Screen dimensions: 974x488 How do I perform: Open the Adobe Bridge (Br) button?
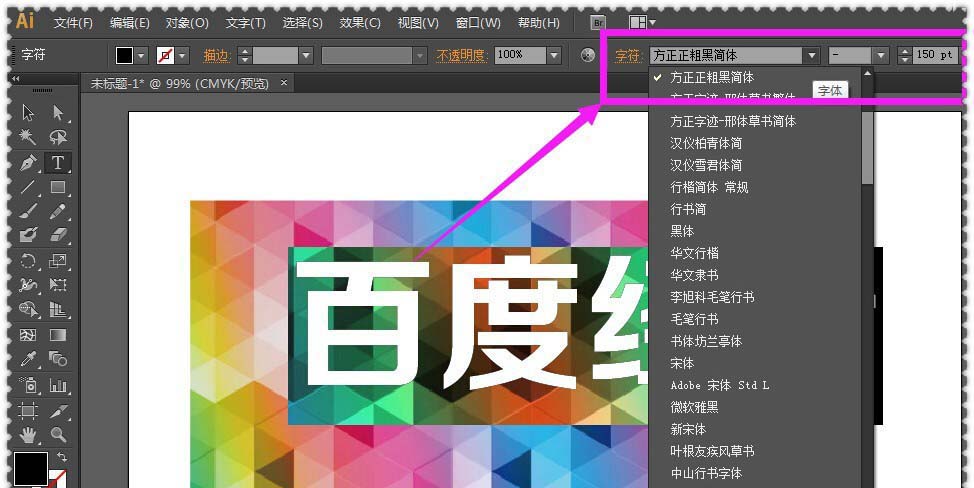(x=598, y=22)
